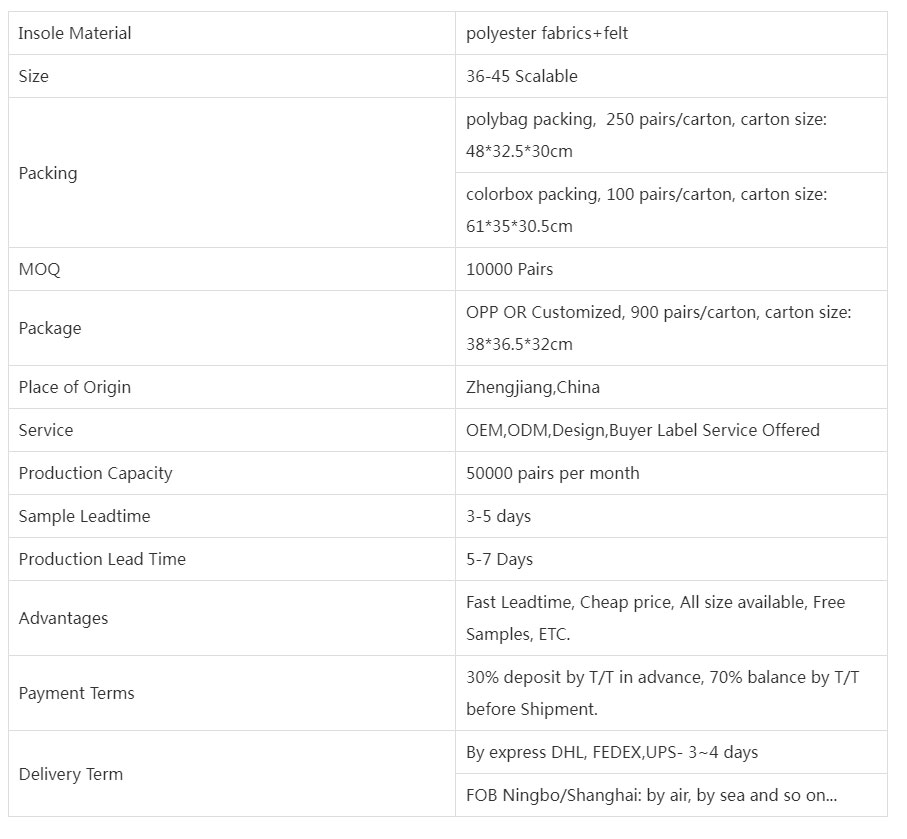Click the 10000 Pairs value

point(509,269)
